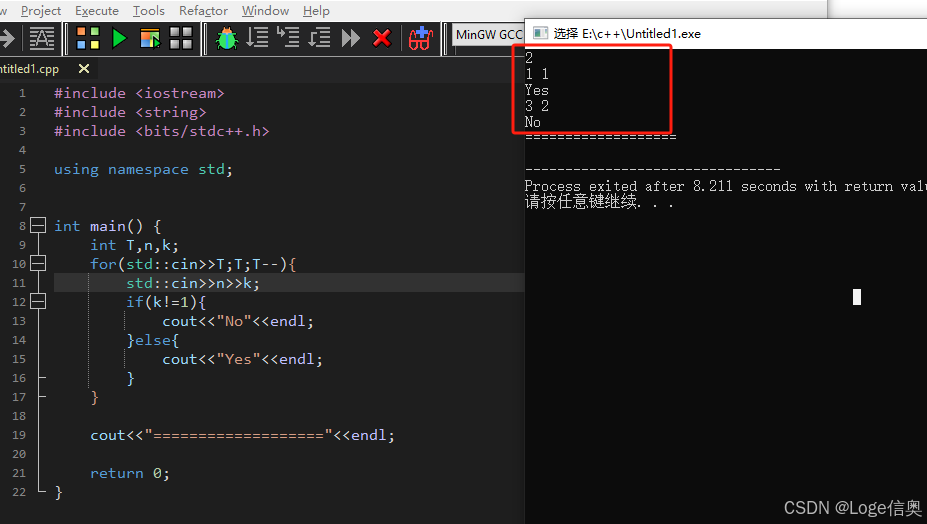Click the console window icon beside Untitled1.exe title
This screenshot has width=927, height=524.
(540, 33)
